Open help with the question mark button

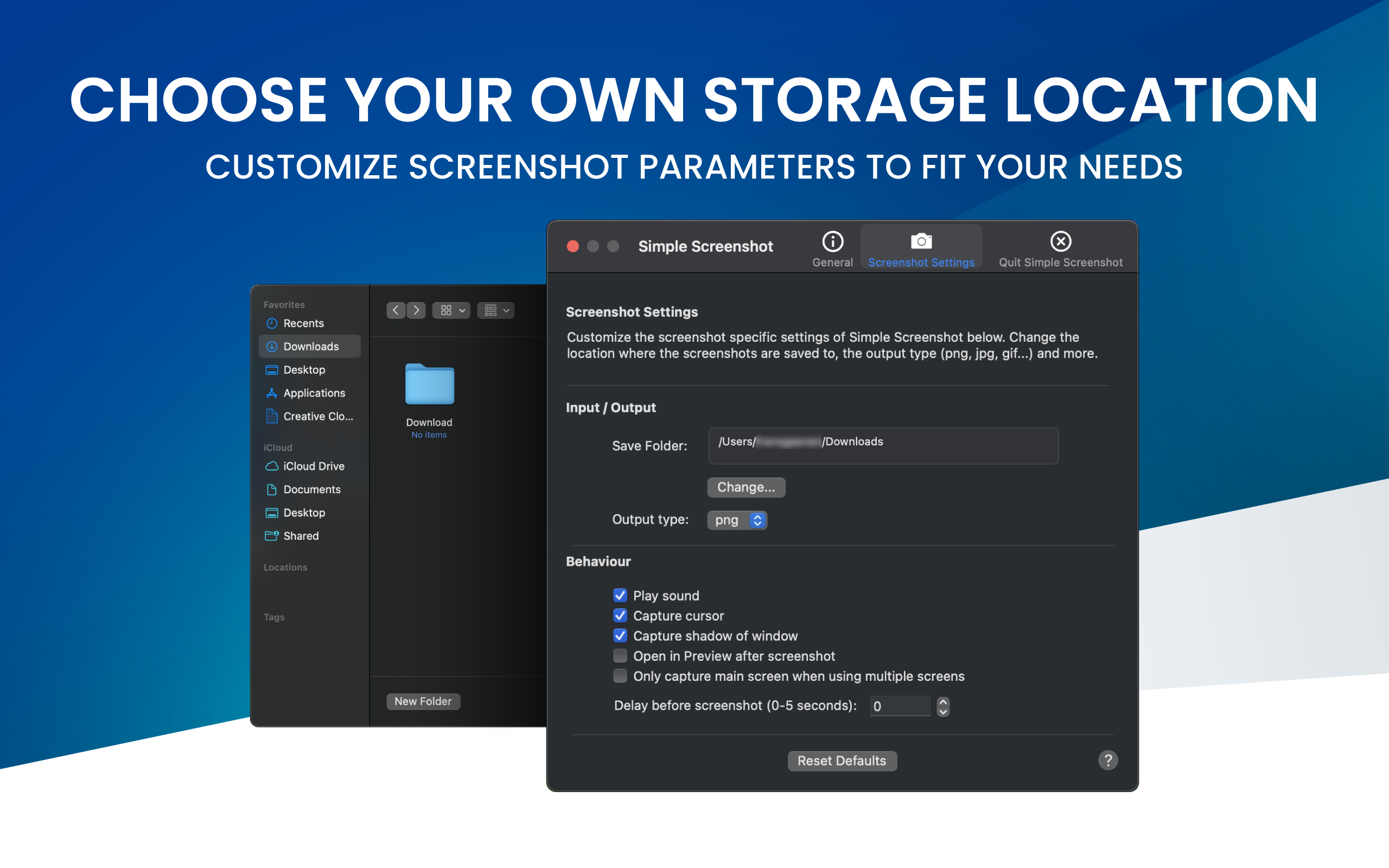click(x=1108, y=760)
